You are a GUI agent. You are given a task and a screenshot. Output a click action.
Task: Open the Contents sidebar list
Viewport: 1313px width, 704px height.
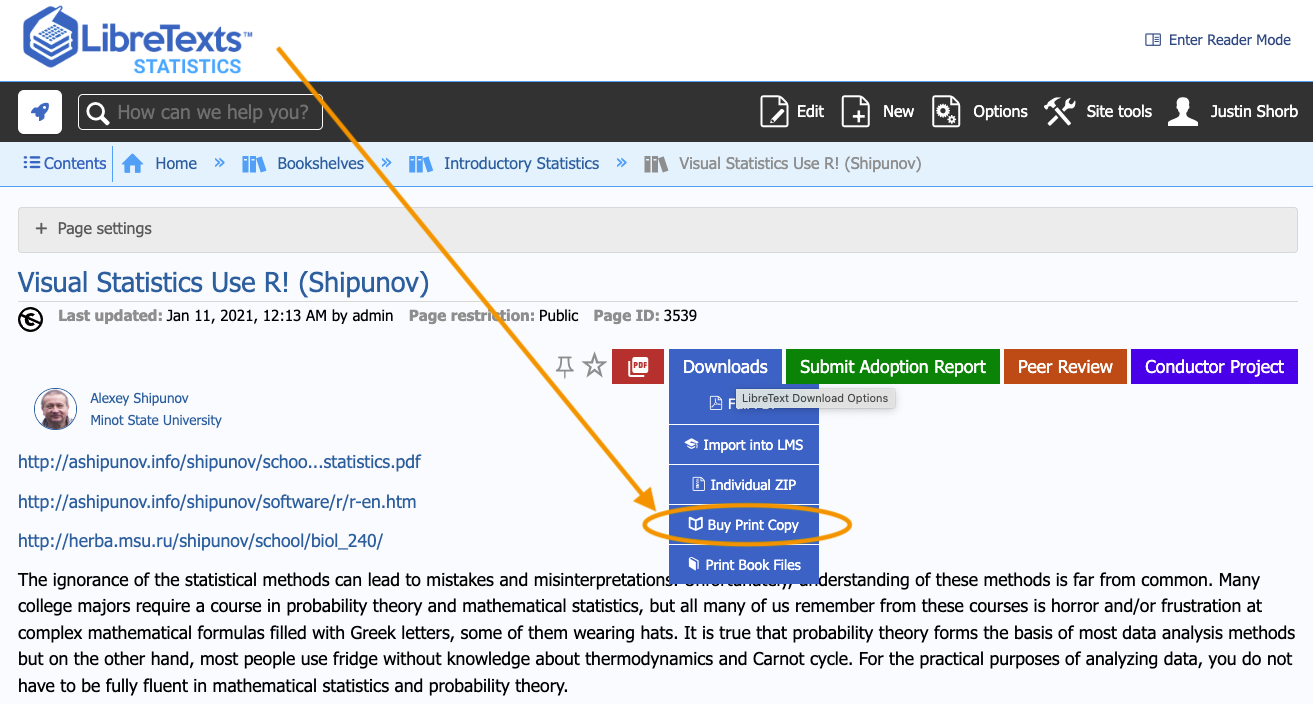click(x=65, y=164)
